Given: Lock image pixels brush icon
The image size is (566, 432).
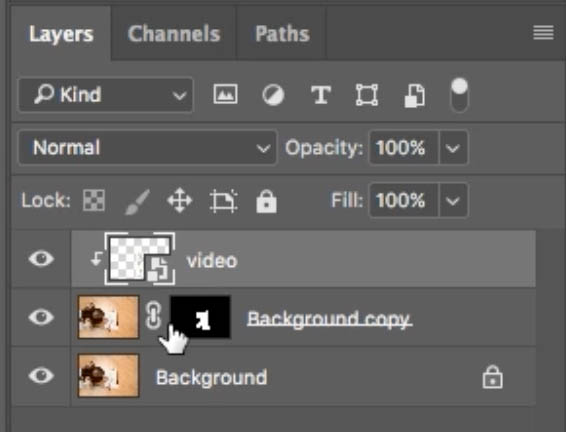Looking at the screenshot, I should click(x=137, y=201).
